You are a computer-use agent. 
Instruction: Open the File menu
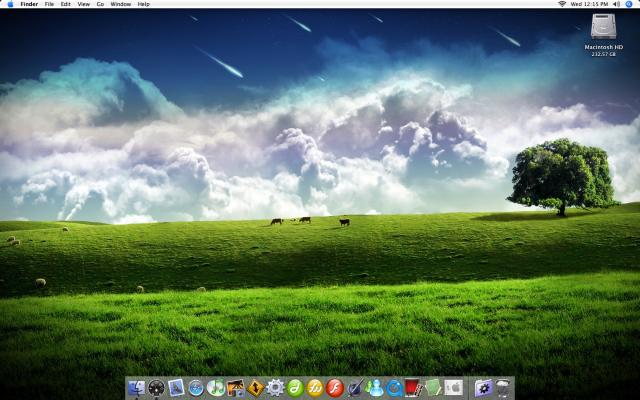49,4
